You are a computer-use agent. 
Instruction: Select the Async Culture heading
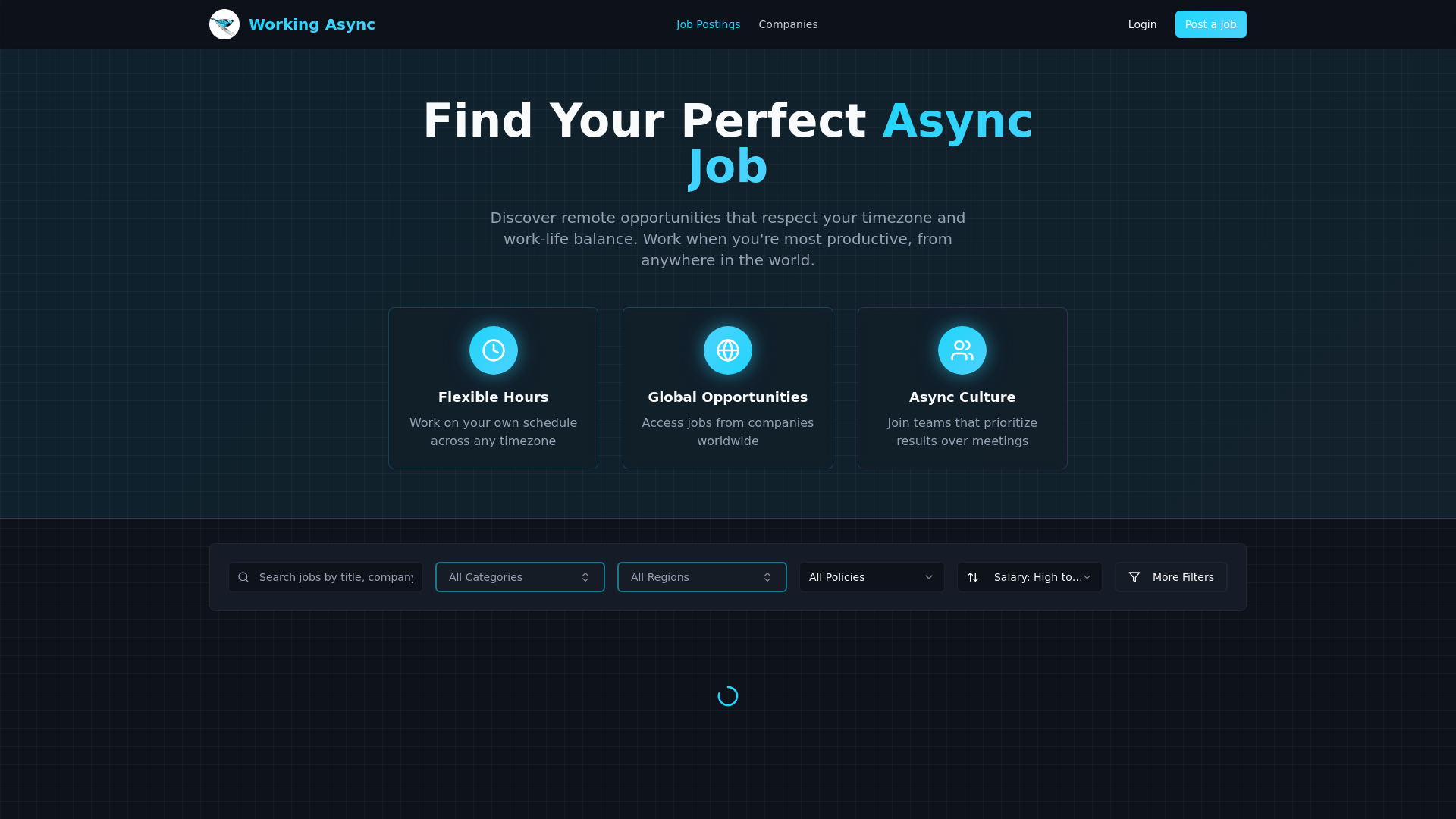point(962,397)
